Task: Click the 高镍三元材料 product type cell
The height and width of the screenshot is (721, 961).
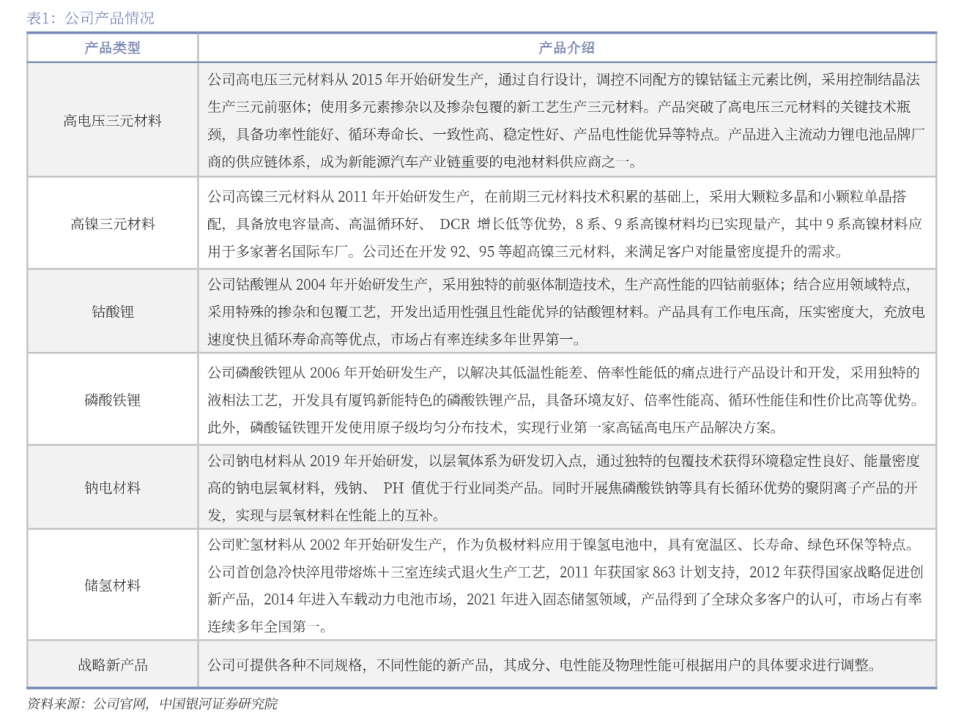Action: tap(112, 223)
